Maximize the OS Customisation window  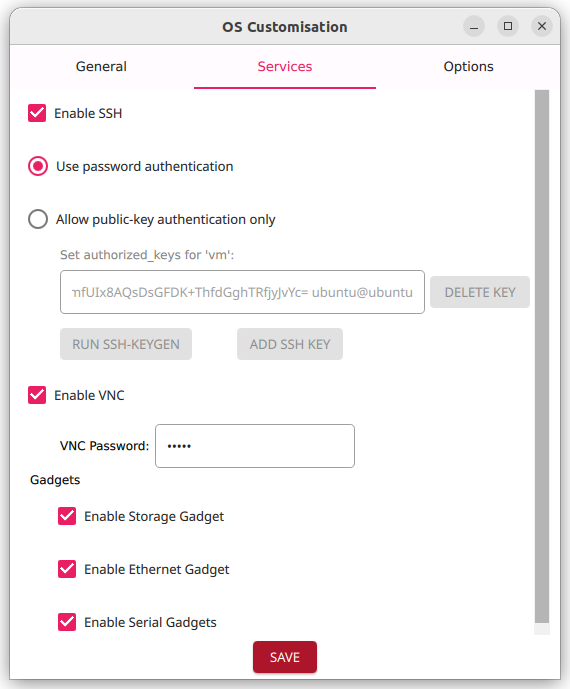point(508,26)
